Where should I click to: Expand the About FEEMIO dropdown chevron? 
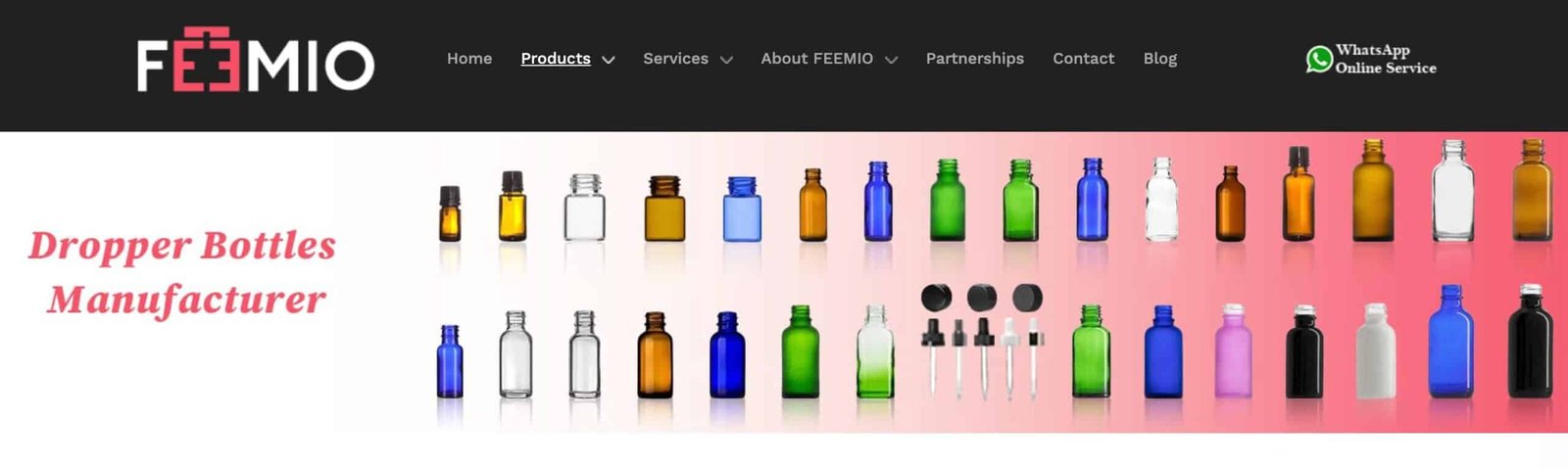(x=891, y=60)
